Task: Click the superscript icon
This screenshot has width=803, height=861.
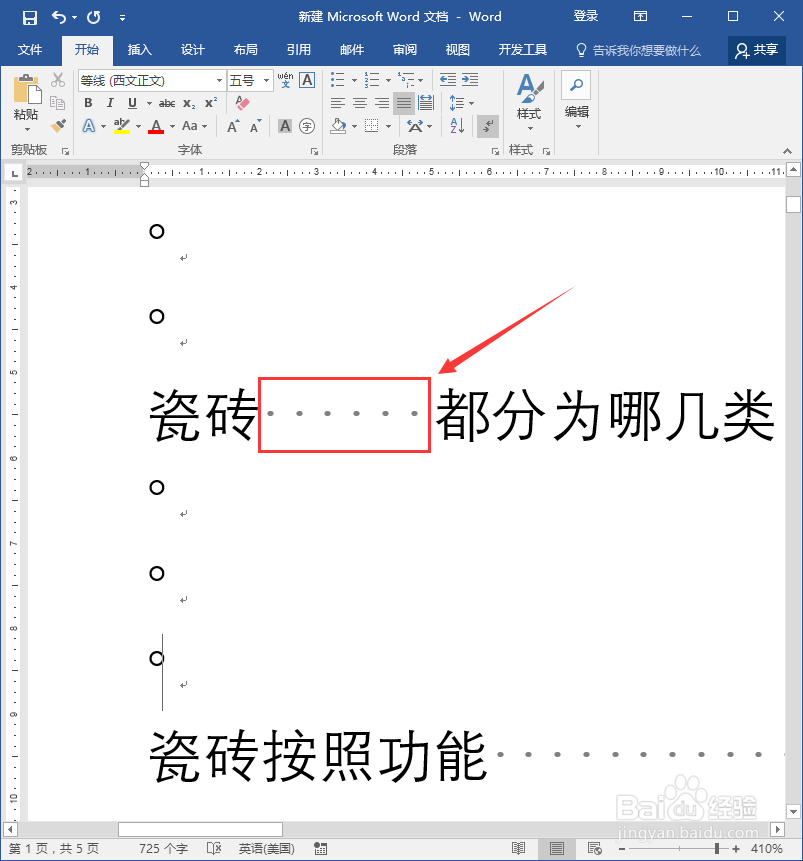Action: [x=210, y=101]
